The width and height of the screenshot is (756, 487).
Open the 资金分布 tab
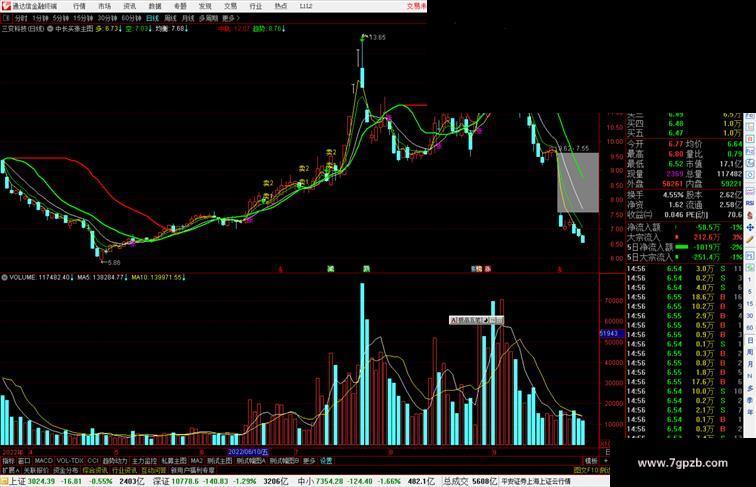point(66,470)
